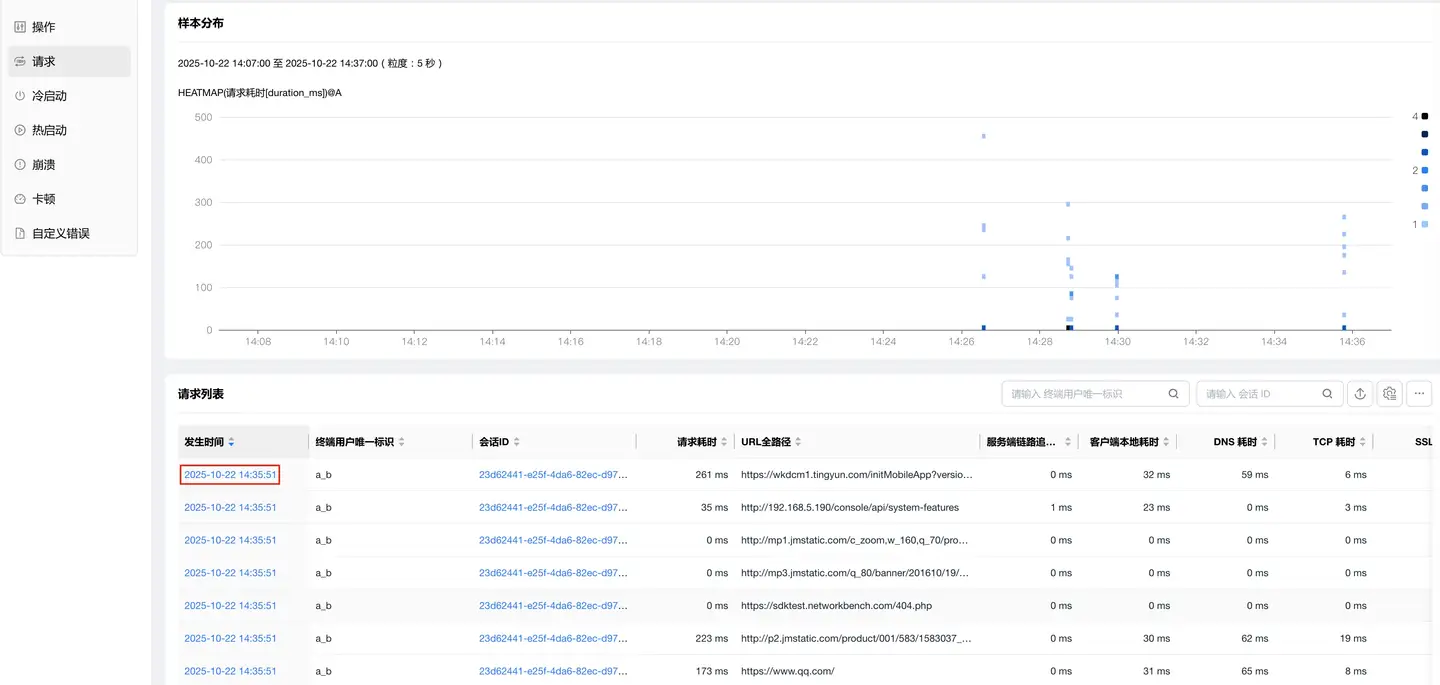
Task: Click darkest legend swatch labeled 4
Action: 1425,116
